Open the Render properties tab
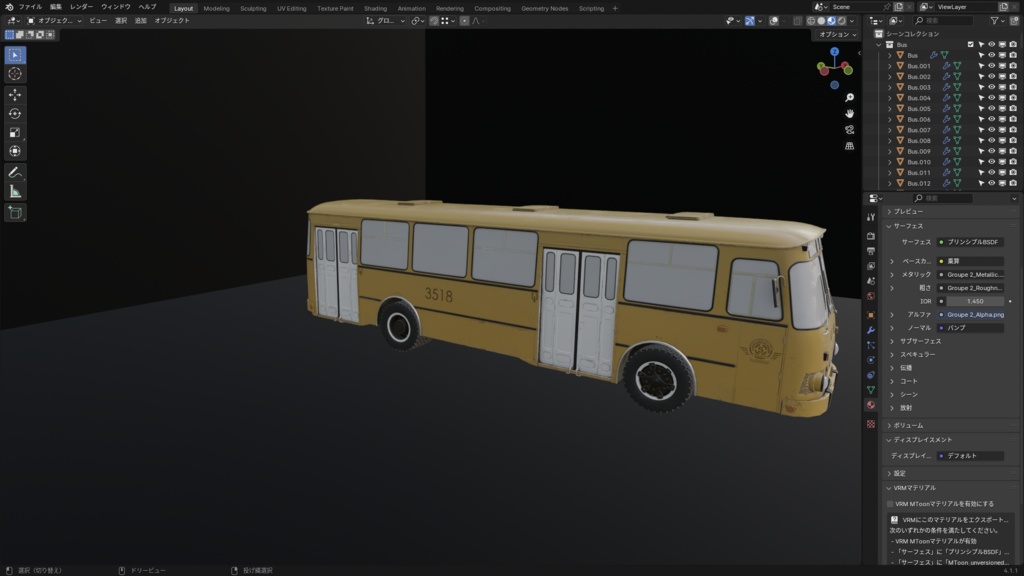This screenshot has width=1024, height=576. 871,236
